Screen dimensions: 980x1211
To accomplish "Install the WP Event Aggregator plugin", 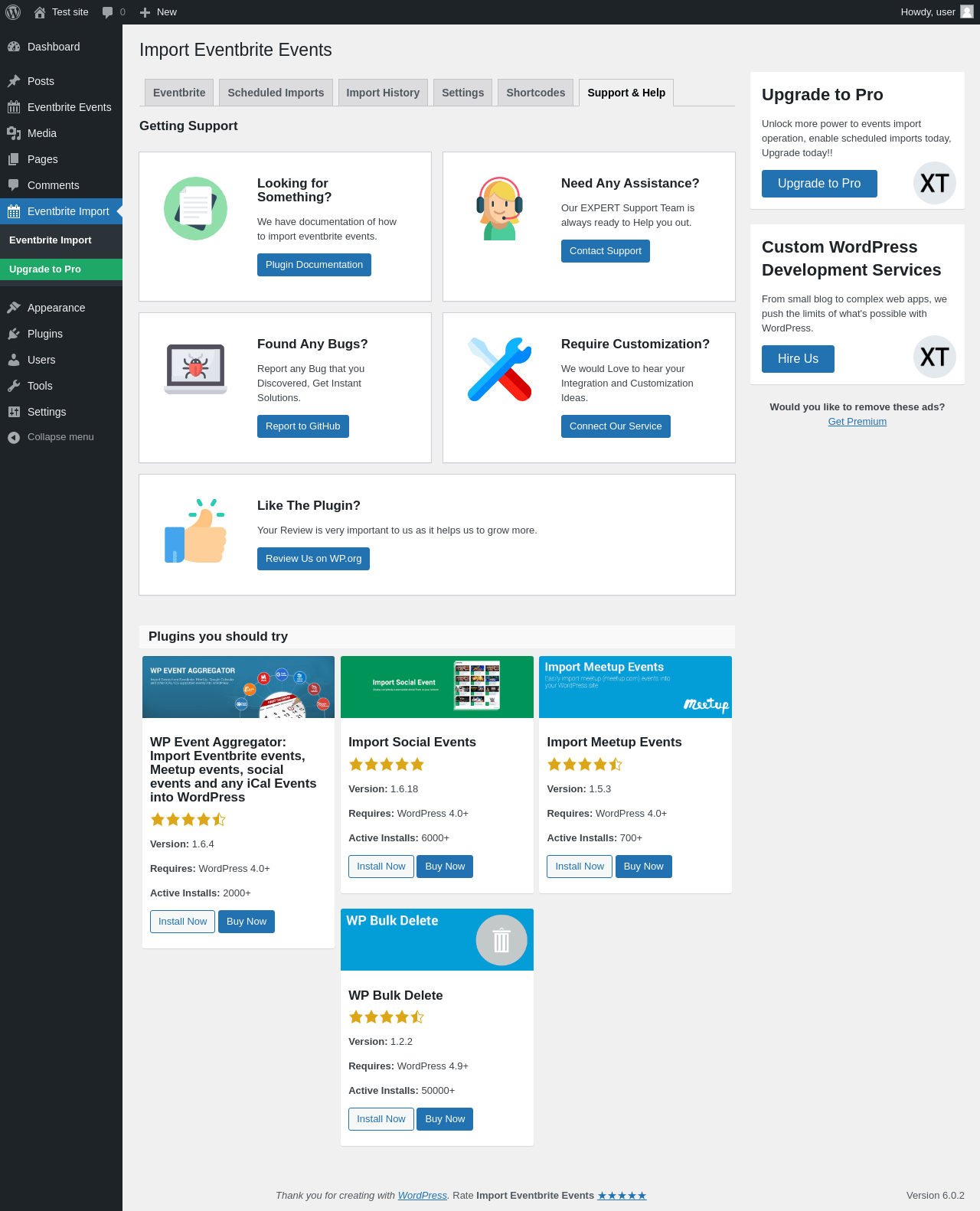I will click(x=182, y=922).
